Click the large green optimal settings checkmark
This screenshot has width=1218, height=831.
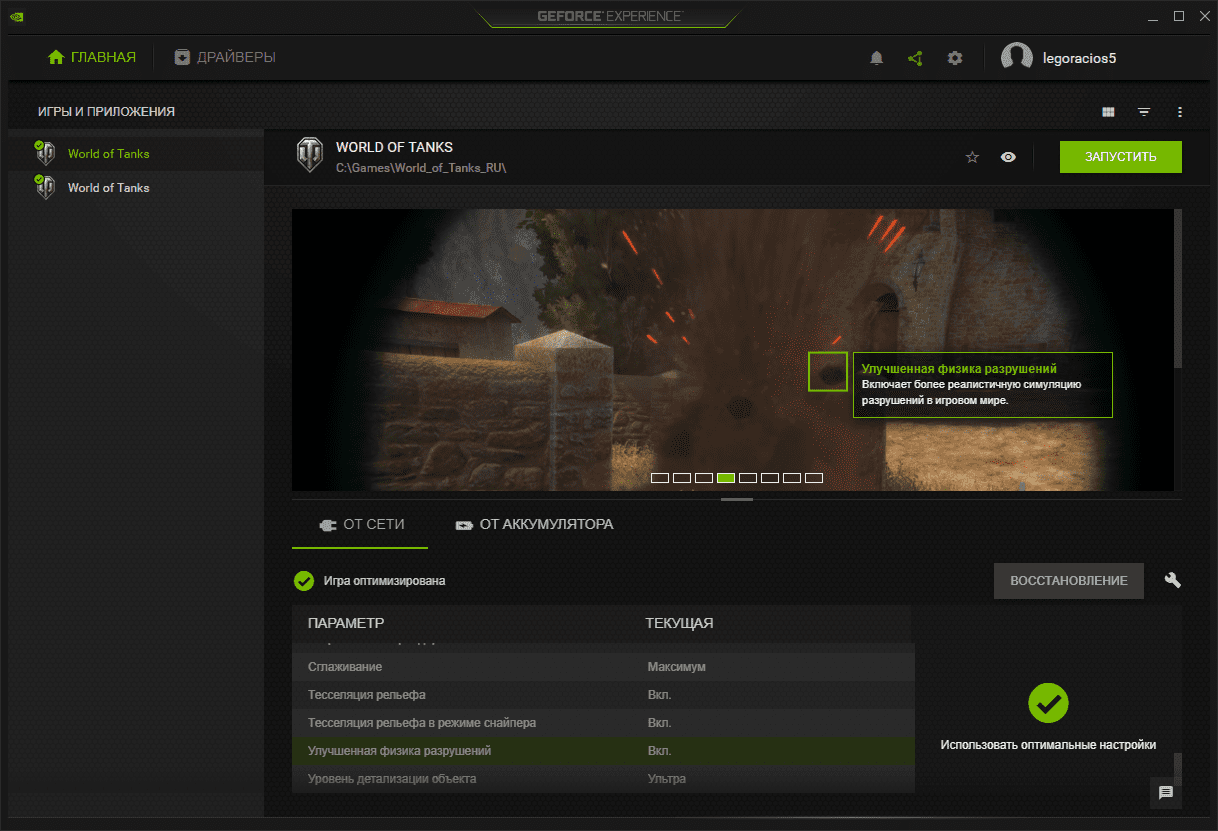tap(1048, 704)
